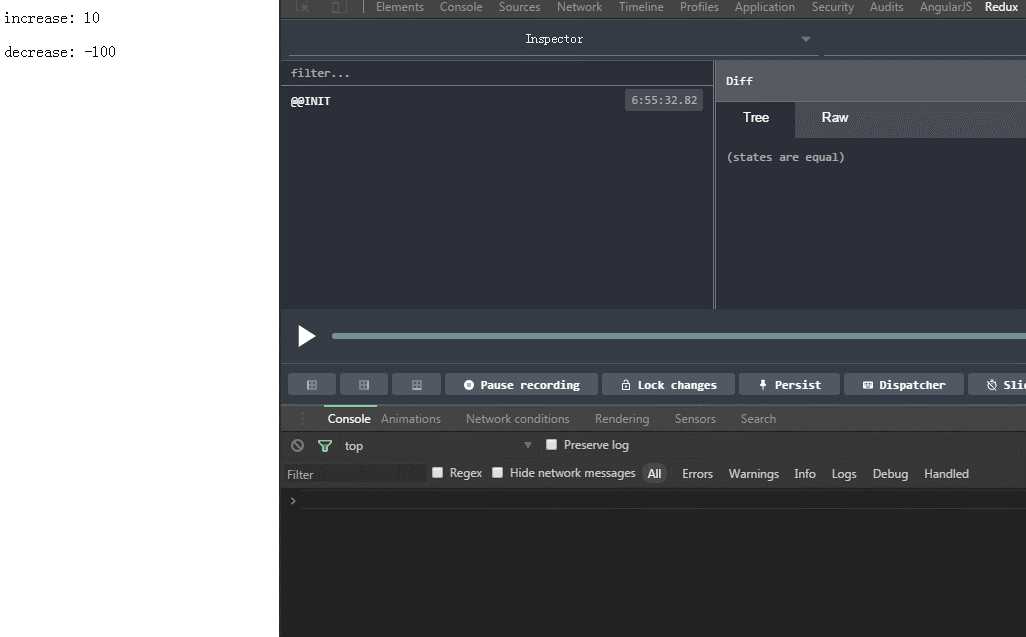This screenshot has height=637, width=1026.
Task: Click the Pause recording button
Action: 522,385
